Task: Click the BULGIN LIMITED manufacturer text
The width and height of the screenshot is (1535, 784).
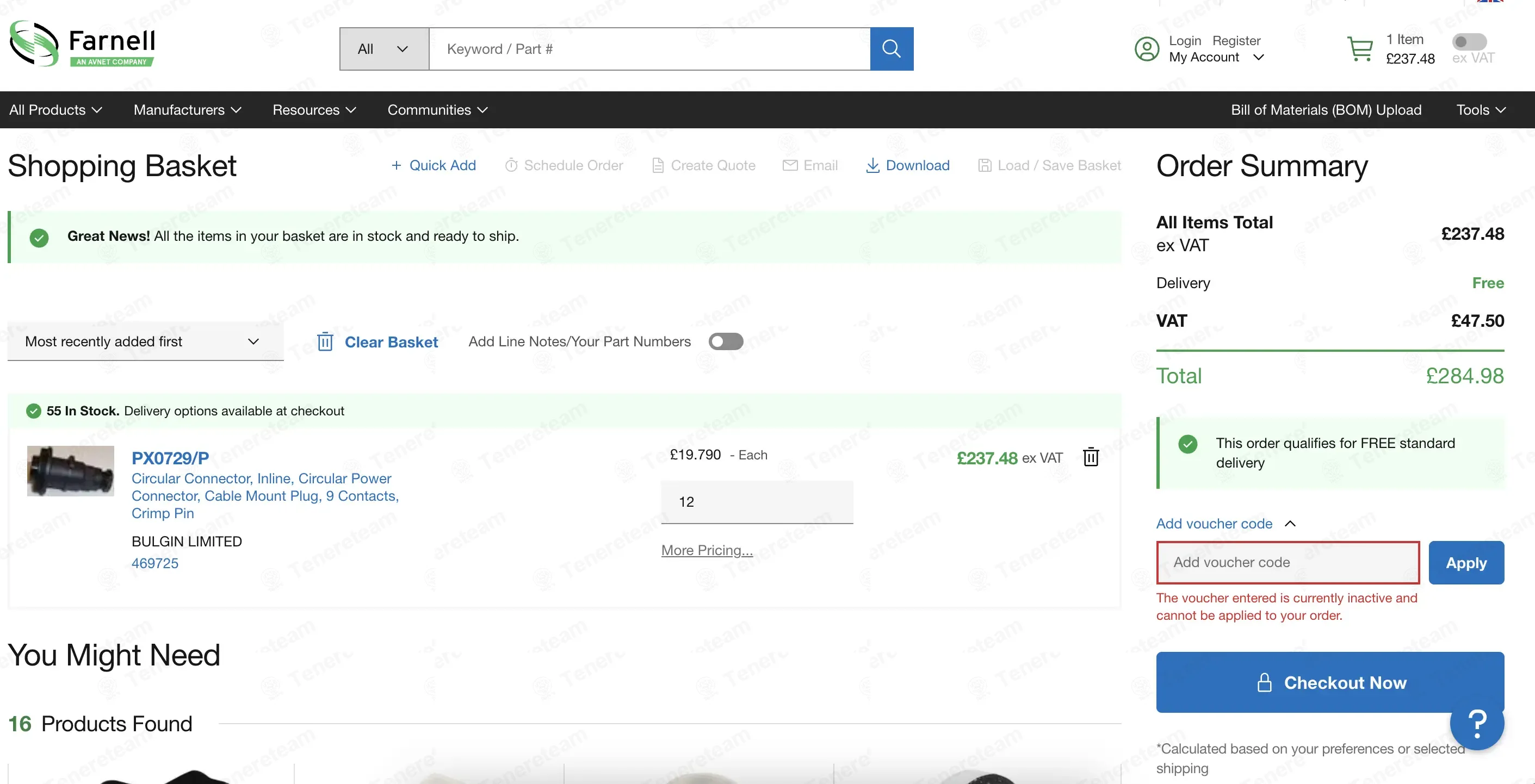Action: click(x=187, y=542)
